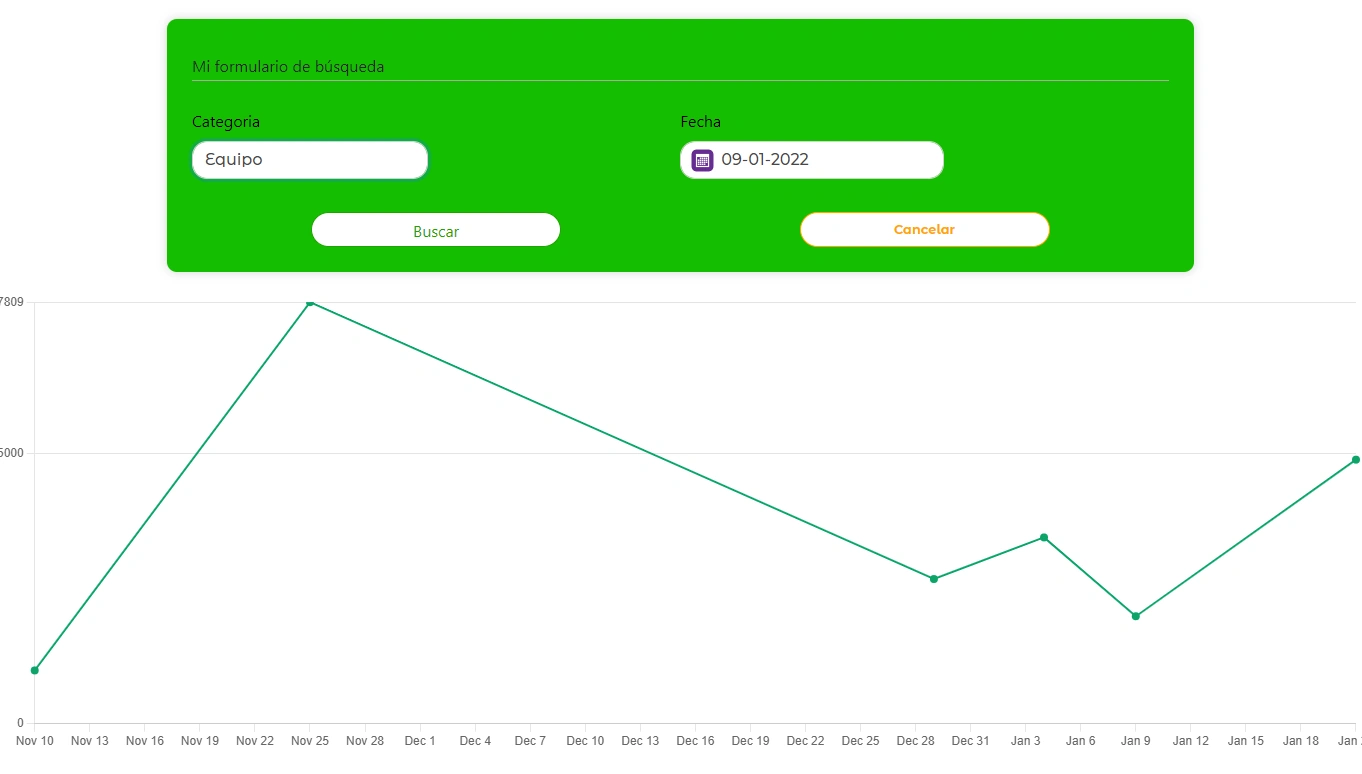Click the Fecha label

(700, 122)
